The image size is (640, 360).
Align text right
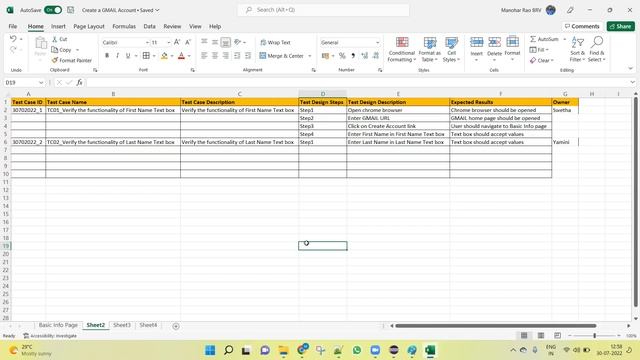click(225, 56)
